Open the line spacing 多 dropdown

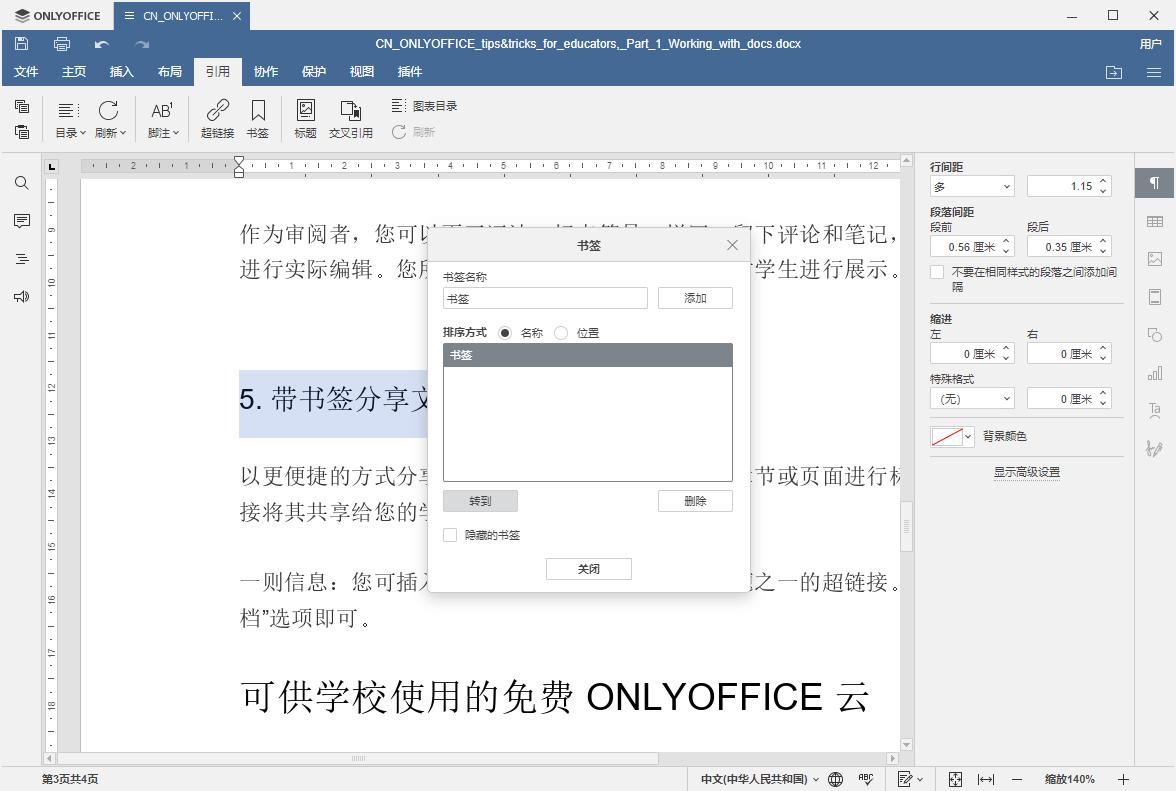pos(971,185)
